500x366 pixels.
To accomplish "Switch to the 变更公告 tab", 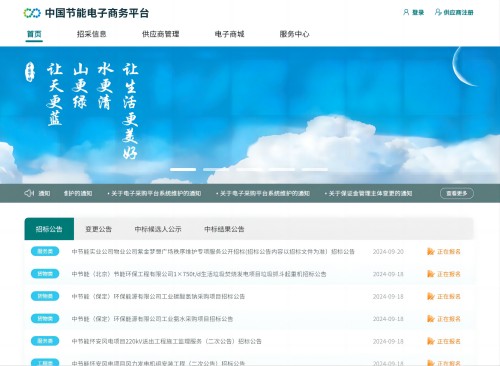I will (x=98, y=229).
